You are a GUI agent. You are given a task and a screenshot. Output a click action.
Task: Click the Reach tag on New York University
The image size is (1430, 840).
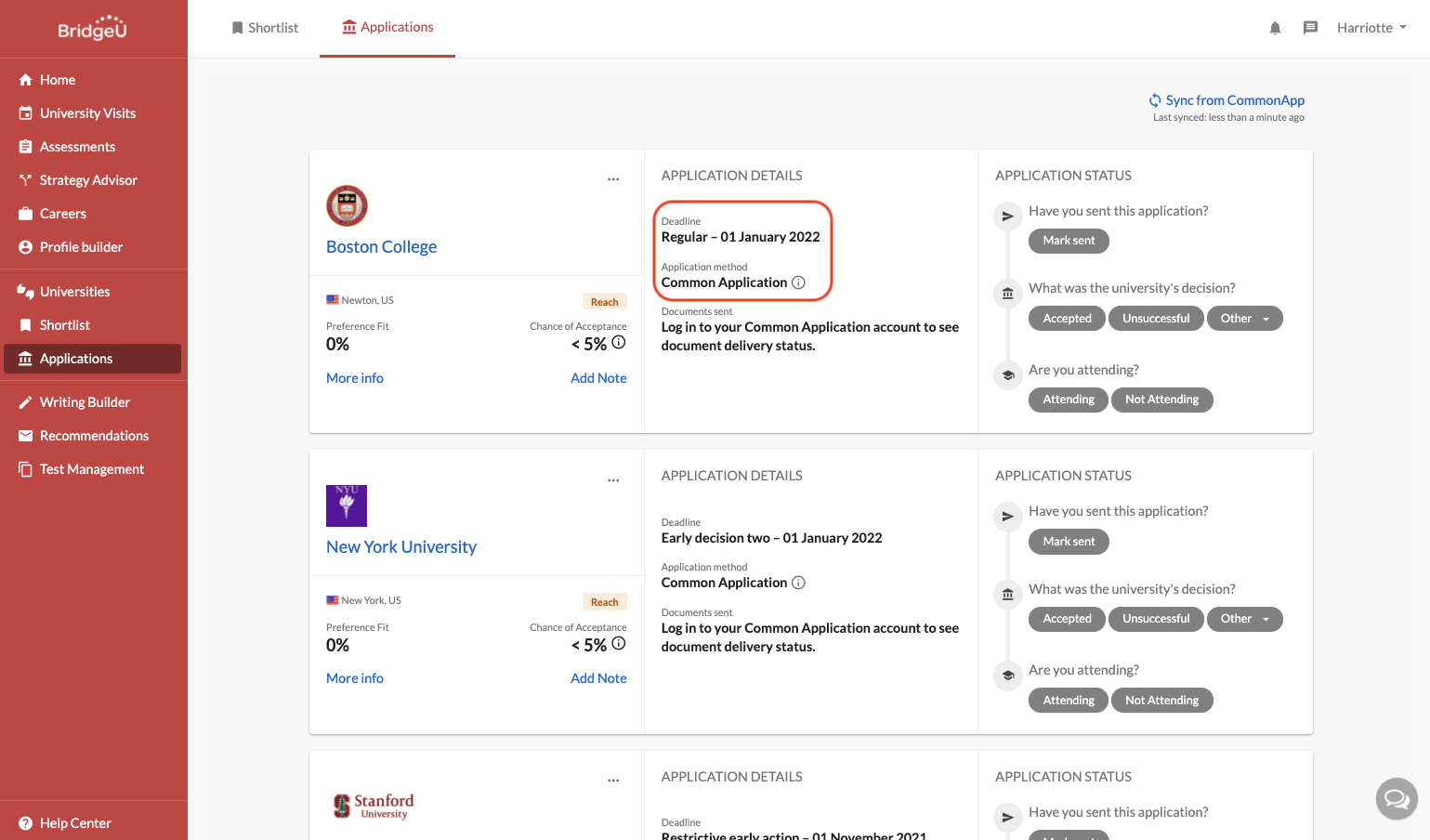[x=604, y=602]
